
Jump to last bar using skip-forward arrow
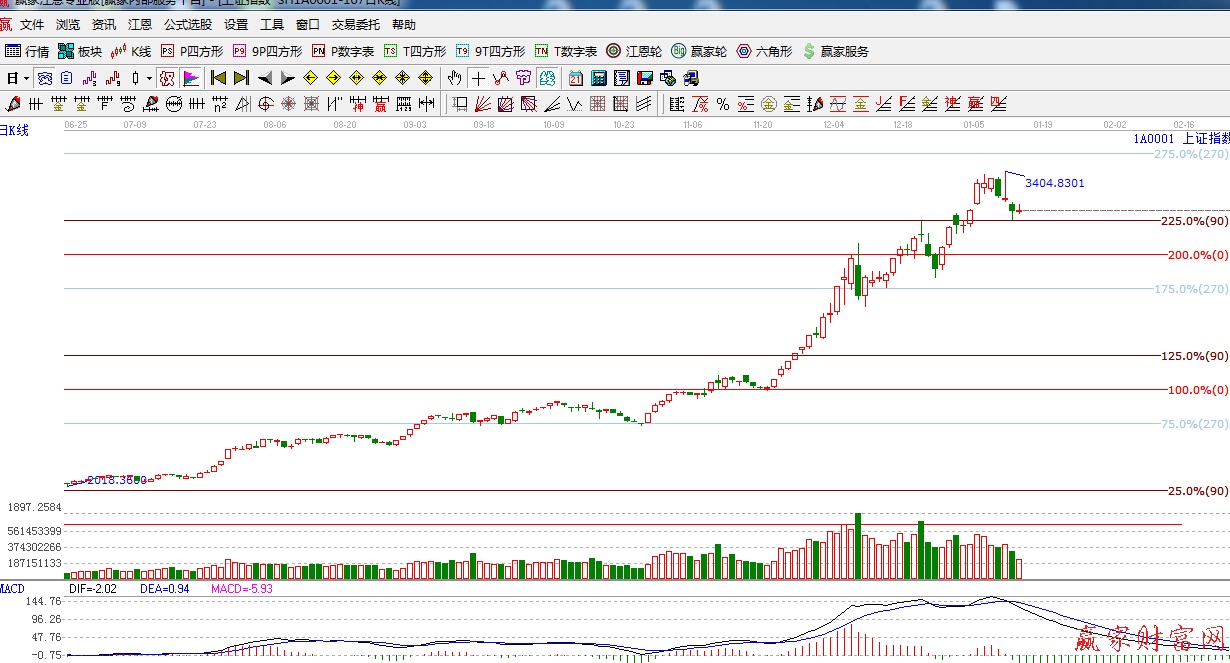point(241,78)
